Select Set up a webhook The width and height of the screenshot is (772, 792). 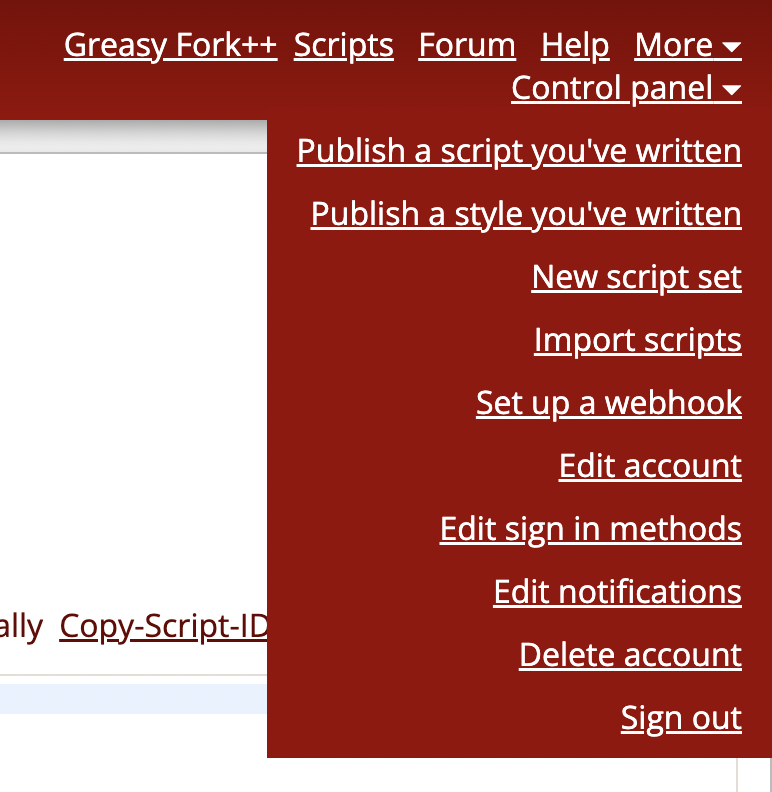[608, 403]
